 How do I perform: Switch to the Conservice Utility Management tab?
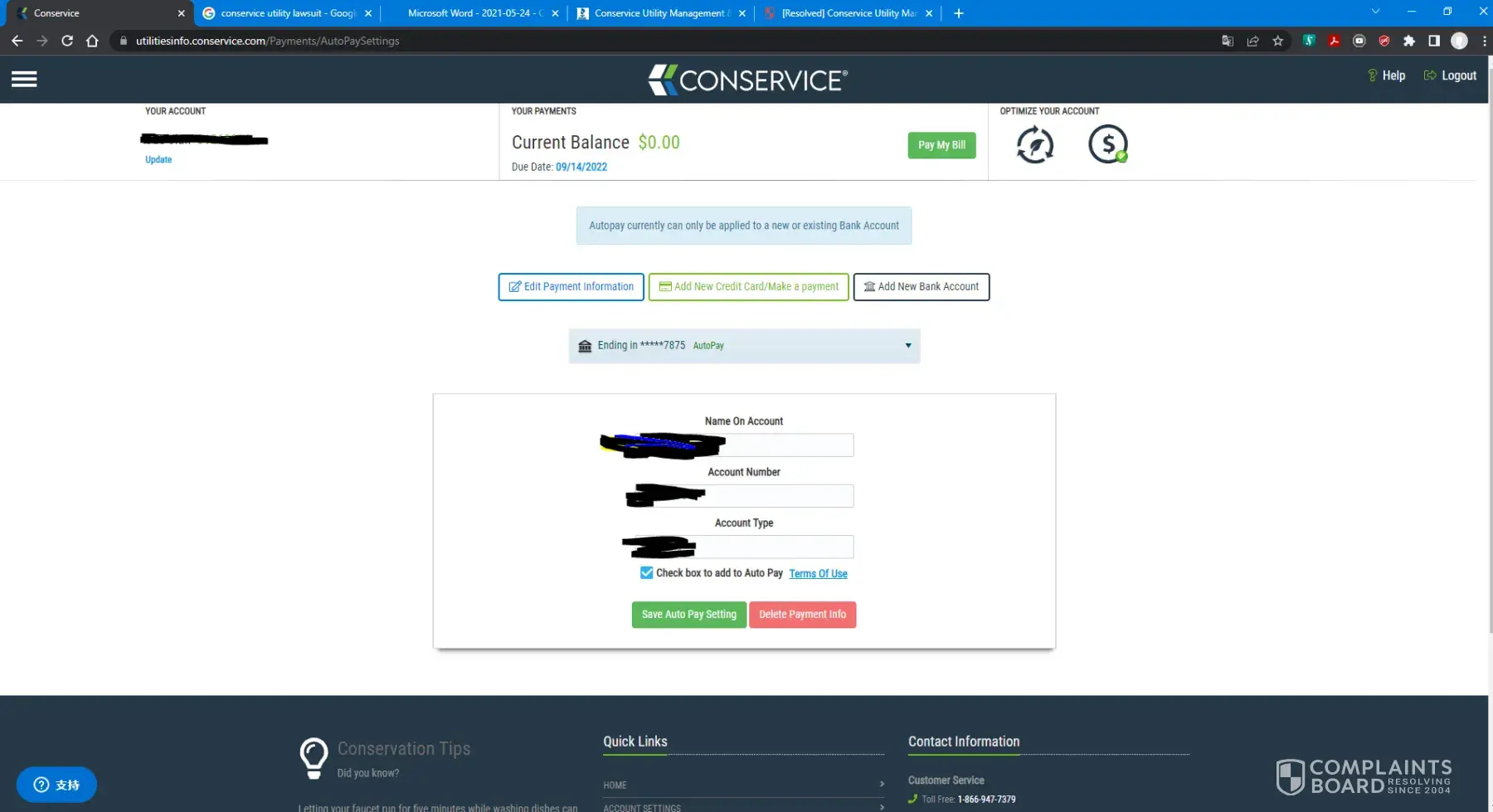(x=661, y=13)
